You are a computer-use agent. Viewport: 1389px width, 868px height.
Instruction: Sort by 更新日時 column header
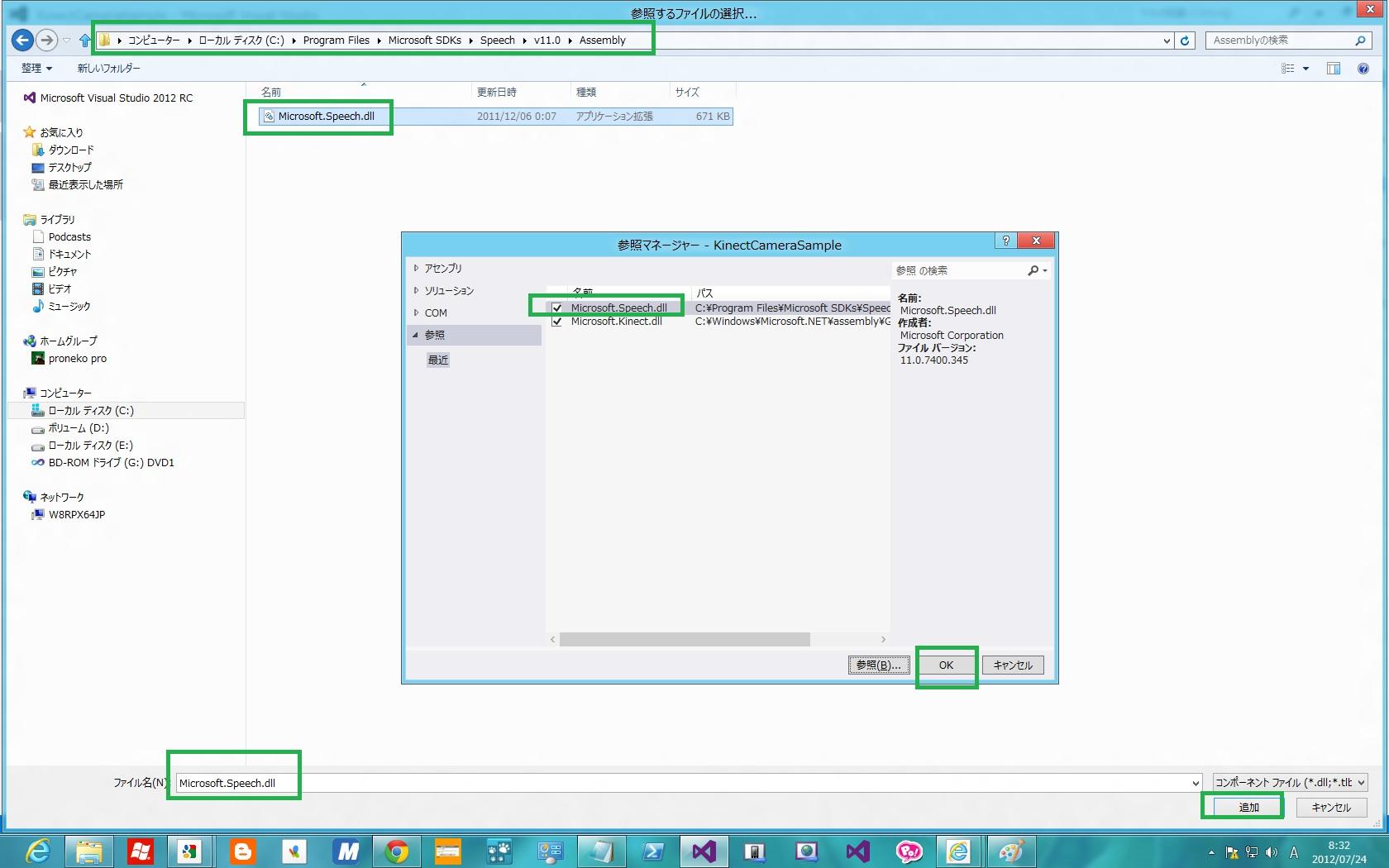pyautogui.click(x=497, y=92)
